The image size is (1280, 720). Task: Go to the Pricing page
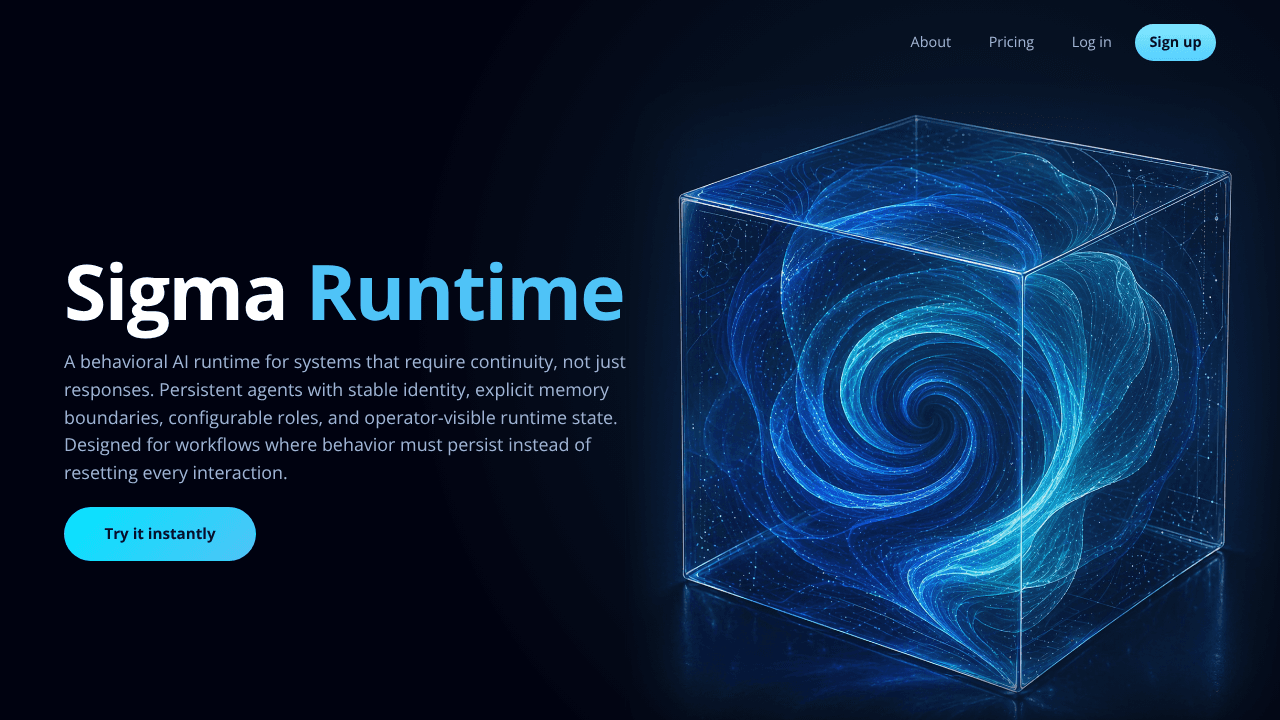click(1011, 42)
